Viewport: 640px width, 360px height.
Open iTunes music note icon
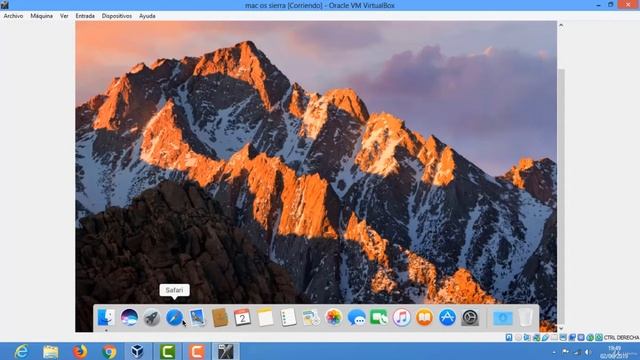pyautogui.click(x=402, y=318)
